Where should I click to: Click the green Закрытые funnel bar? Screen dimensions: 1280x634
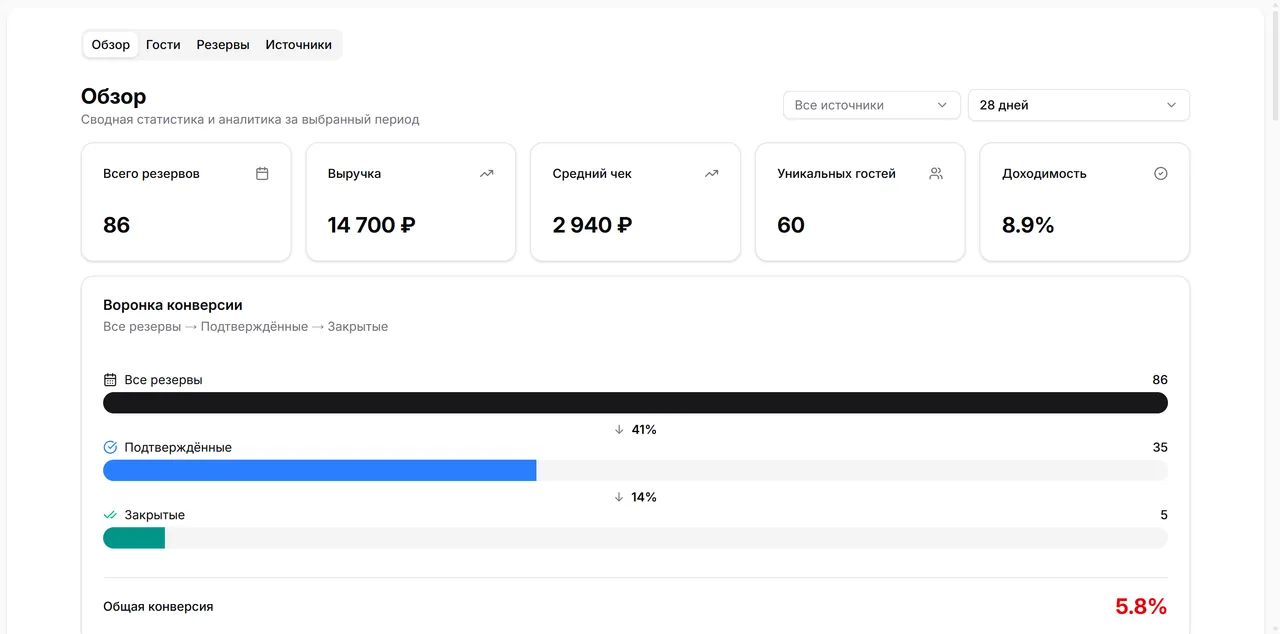coord(134,538)
